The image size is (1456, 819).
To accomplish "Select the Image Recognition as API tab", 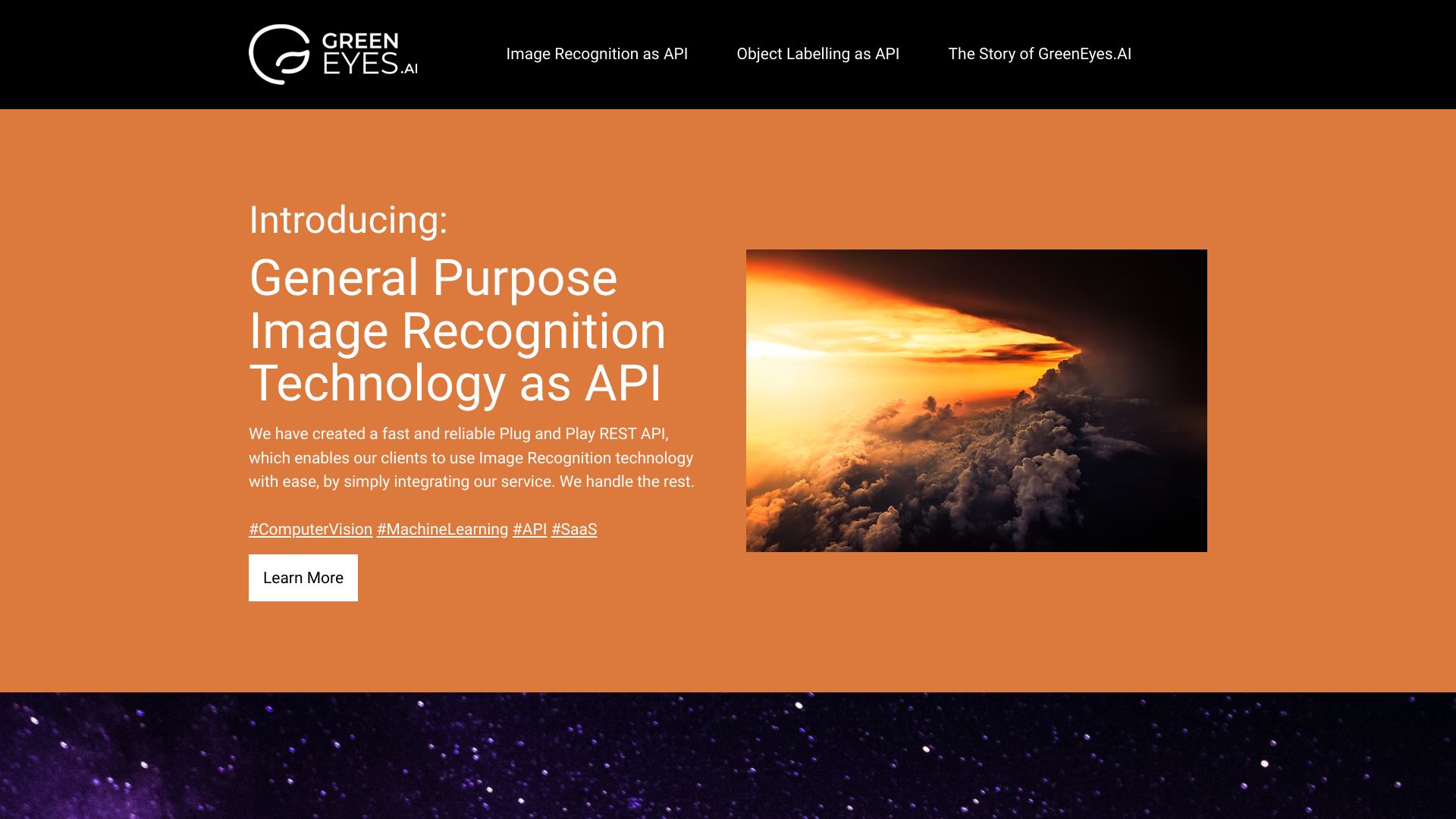I will [x=596, y=54].
